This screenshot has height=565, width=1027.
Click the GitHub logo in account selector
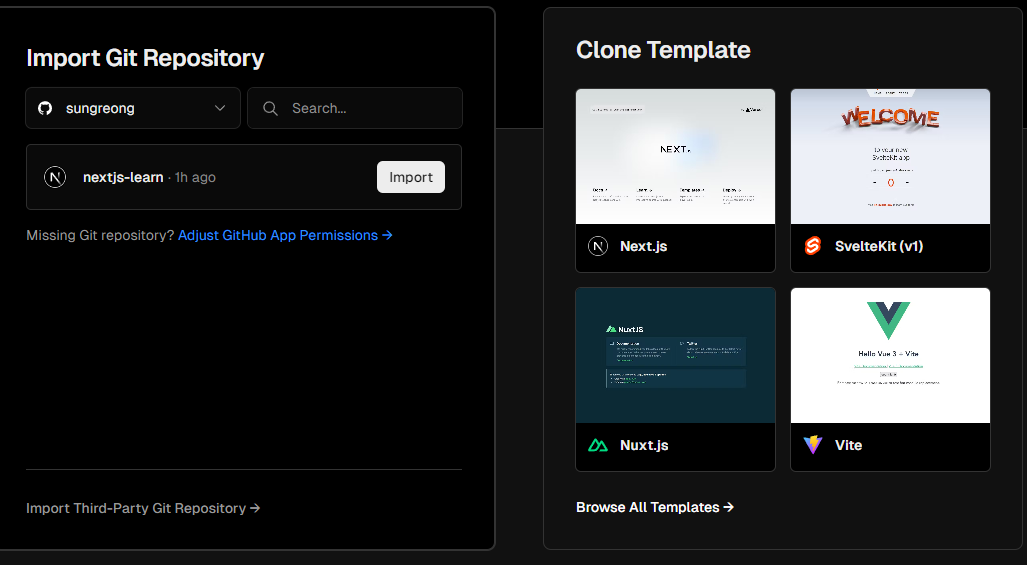(x=45, y=108)
